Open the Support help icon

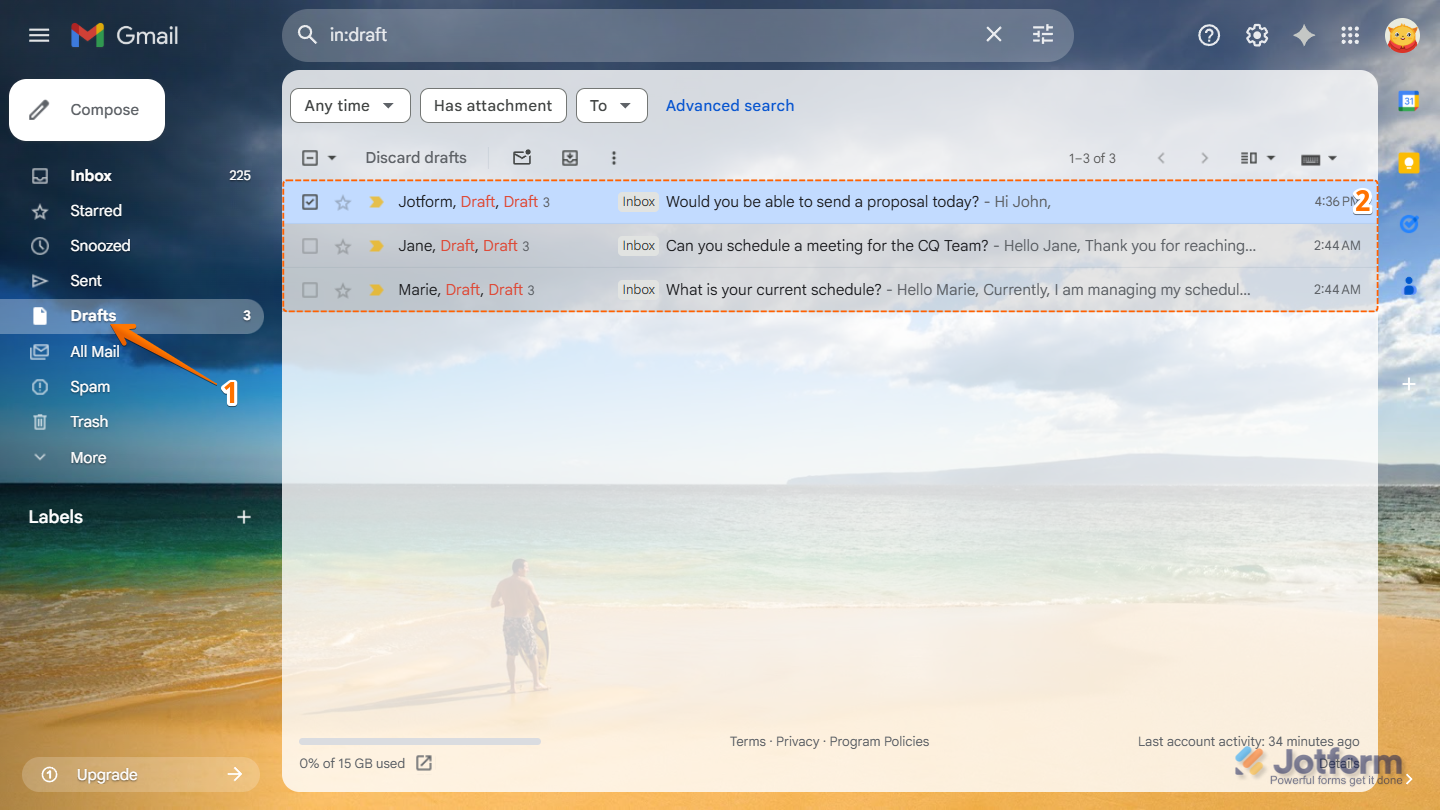click(1209, 36)
